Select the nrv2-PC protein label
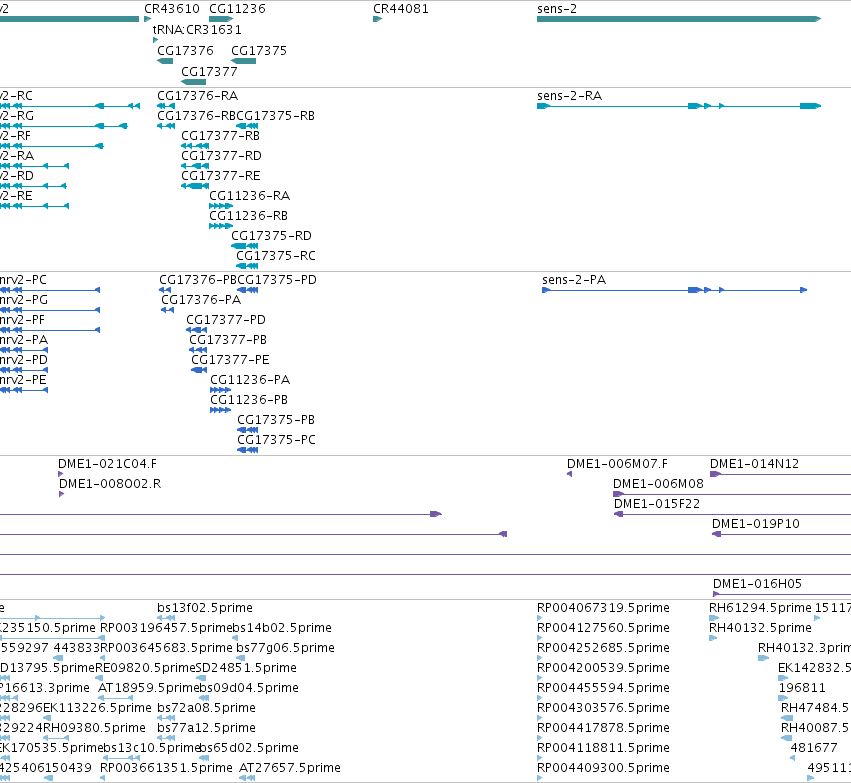The image size is (851, 783). pyautogui.click(x=23, y=279)
